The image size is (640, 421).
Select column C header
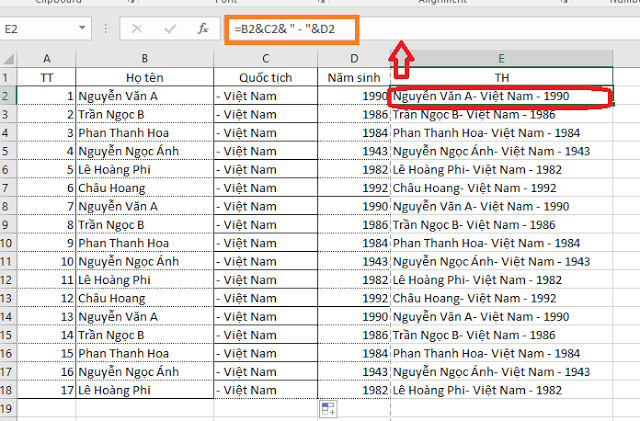pos(265,59)
